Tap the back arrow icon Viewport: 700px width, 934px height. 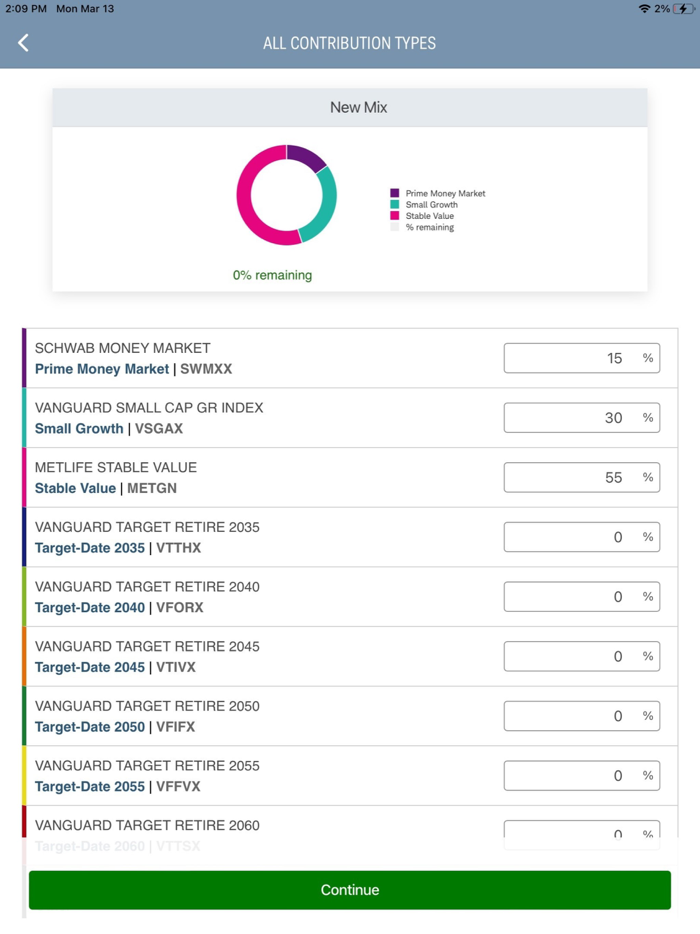[23, 42]
